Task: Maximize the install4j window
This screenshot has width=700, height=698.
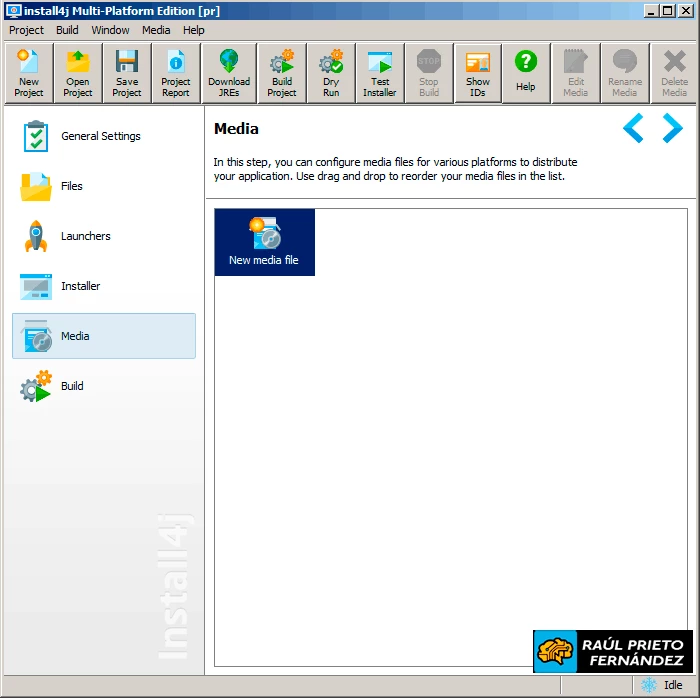Action: click(x=668, y=11)
